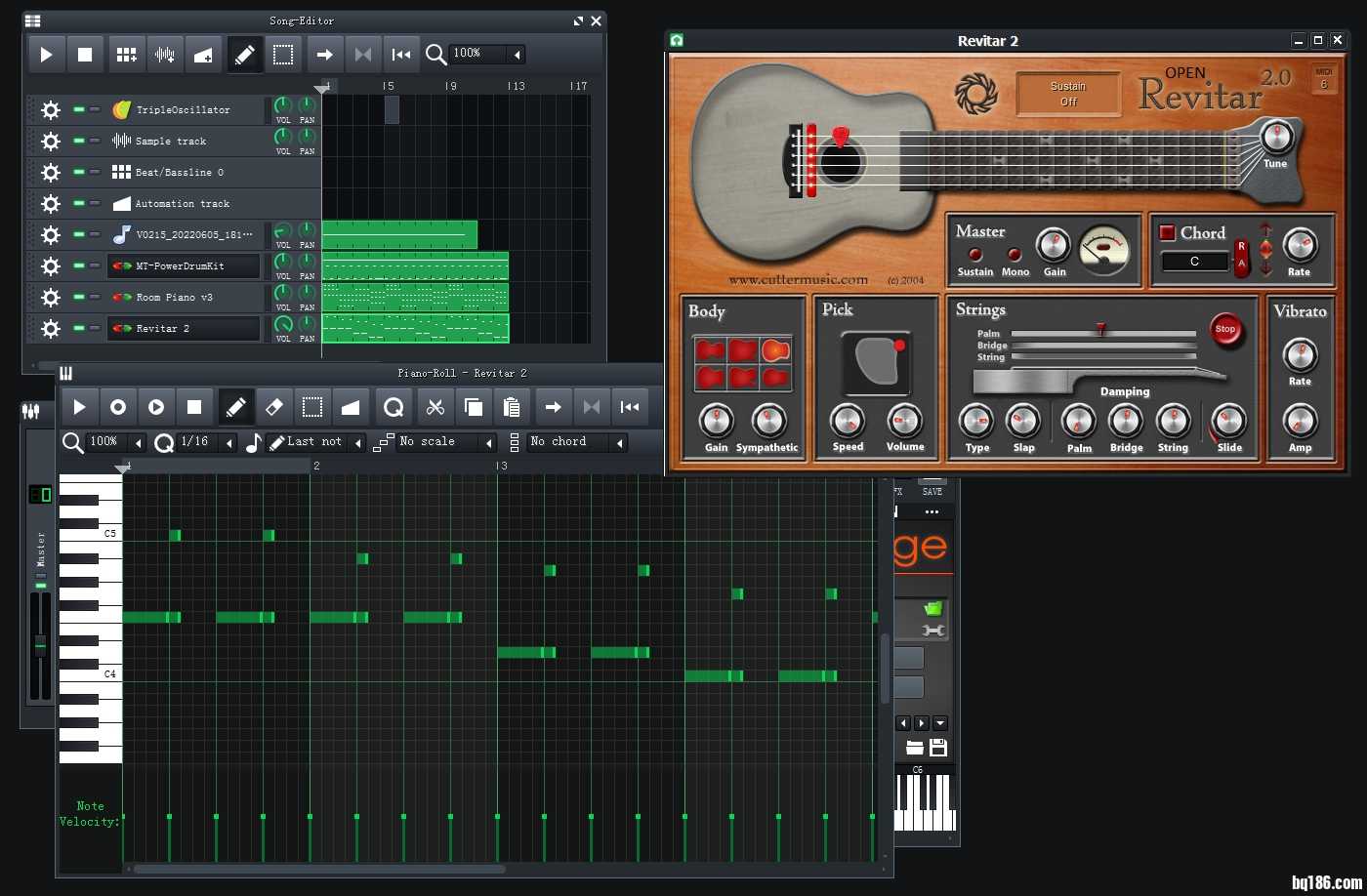Open folder icon in background instrument window

(x=914, y=748)
